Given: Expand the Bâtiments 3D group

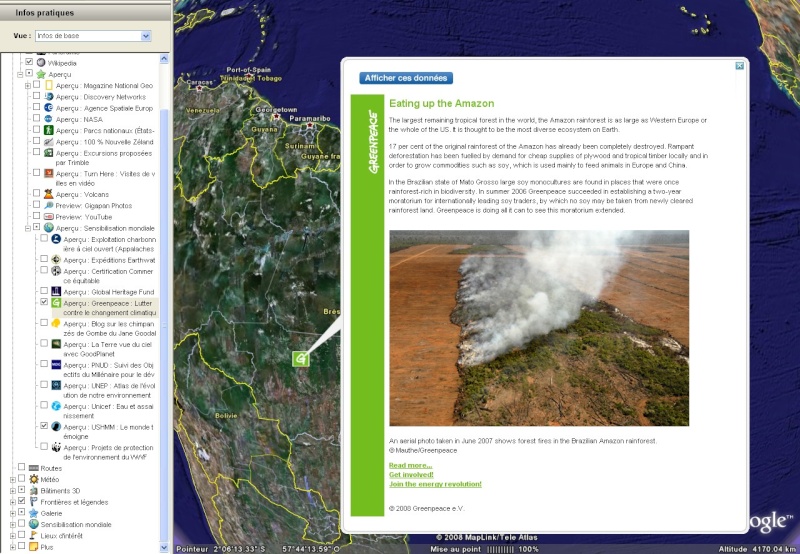Looking at the screenshot, I should click(13, 491).
